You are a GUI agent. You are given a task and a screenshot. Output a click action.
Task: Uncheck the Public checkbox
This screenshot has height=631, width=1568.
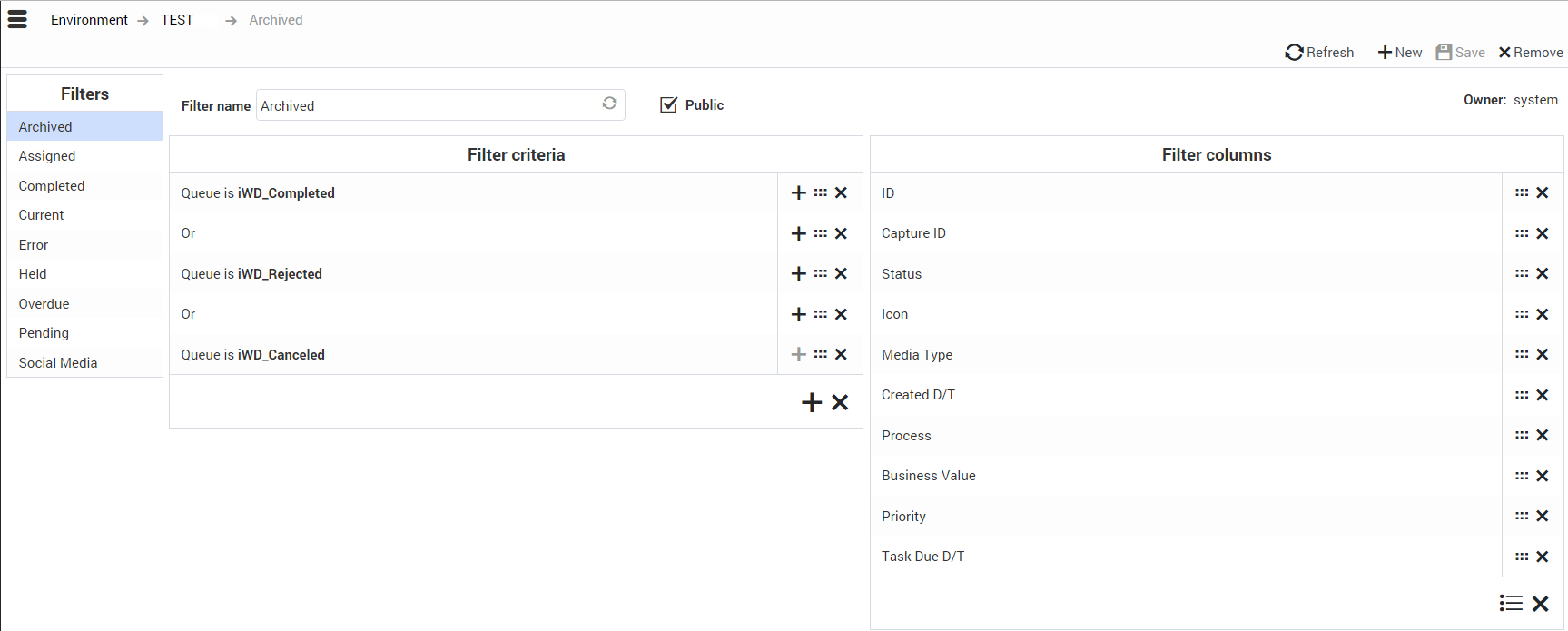pyautogui.click(x=669, y=104)
